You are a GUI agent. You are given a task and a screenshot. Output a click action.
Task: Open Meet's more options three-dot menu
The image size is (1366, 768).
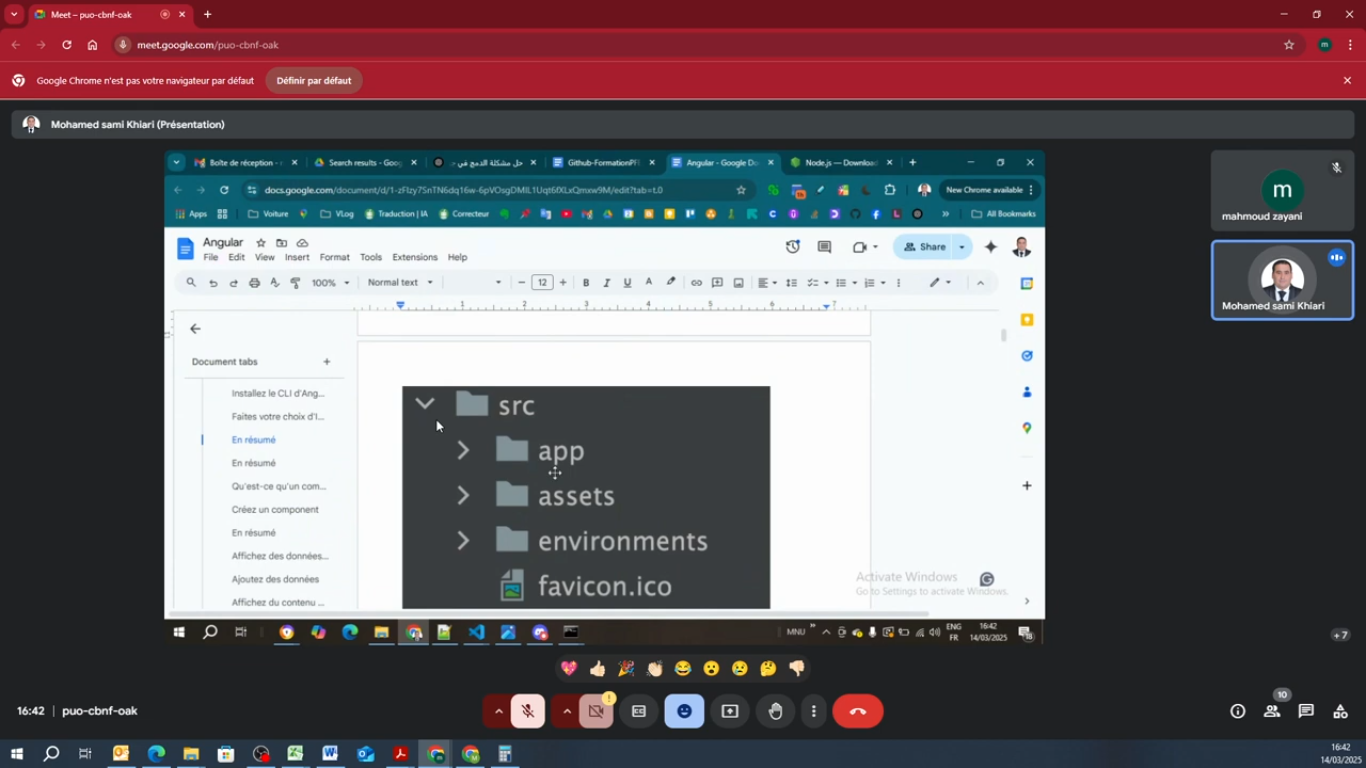tap(814, 711)
